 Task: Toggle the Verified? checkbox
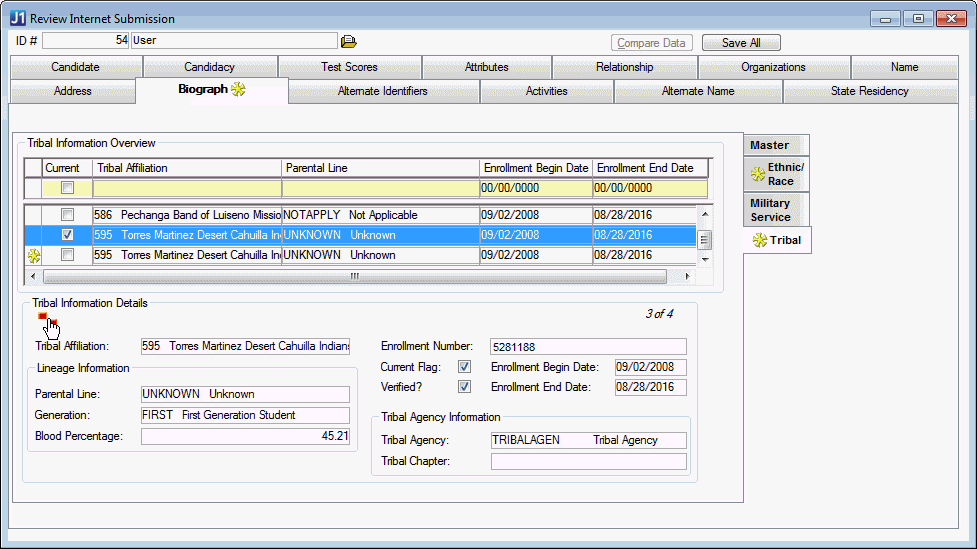click(x=464, y=387)
